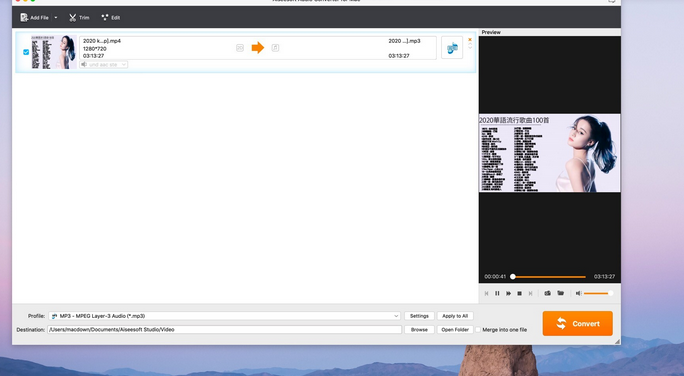Start conversion with the Convert button
This screenshot has width=684, height=376.
[x=578, y=323]
